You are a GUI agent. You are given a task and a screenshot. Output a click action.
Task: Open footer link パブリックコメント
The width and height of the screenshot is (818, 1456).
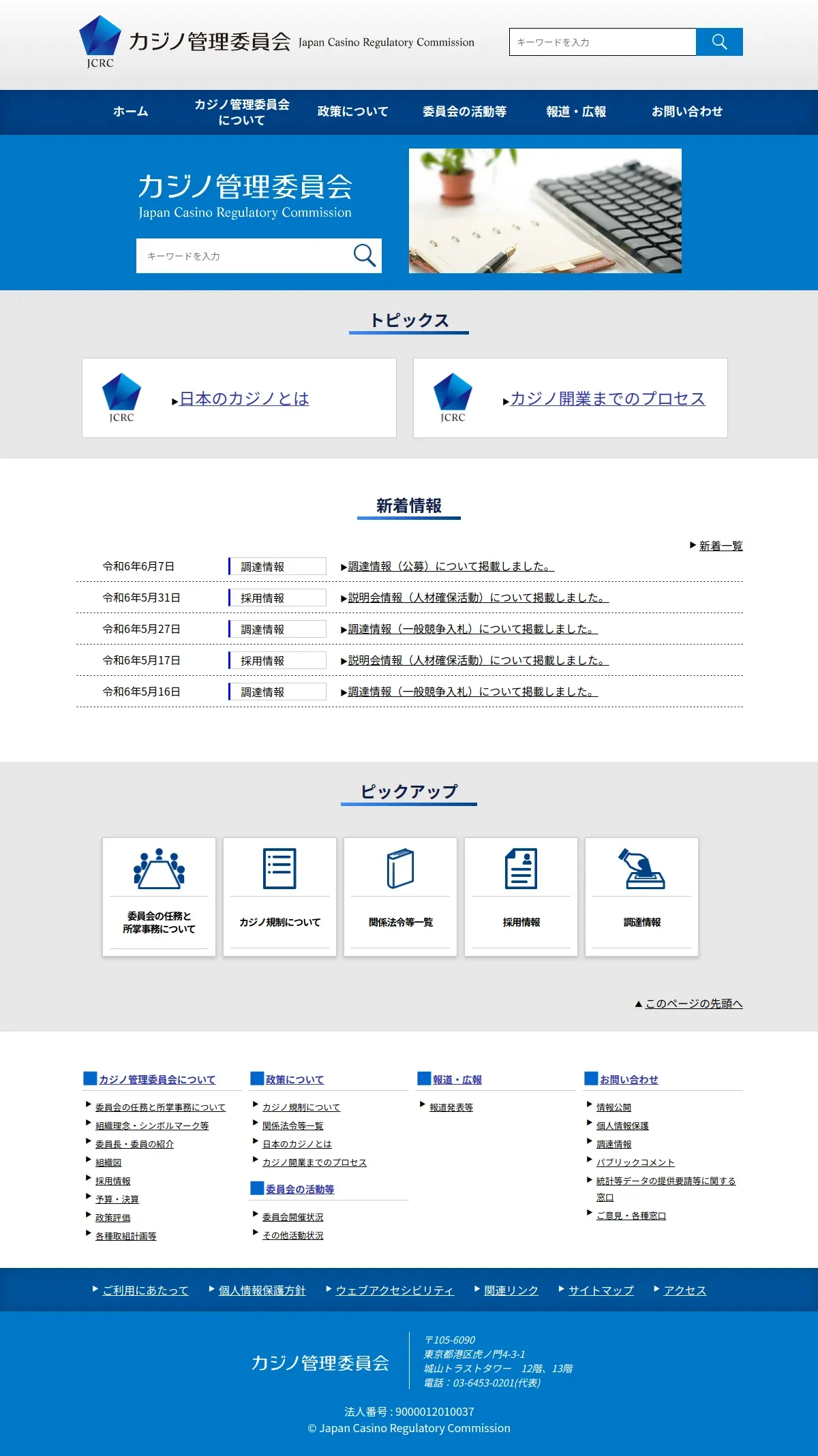coord(635,1162)
